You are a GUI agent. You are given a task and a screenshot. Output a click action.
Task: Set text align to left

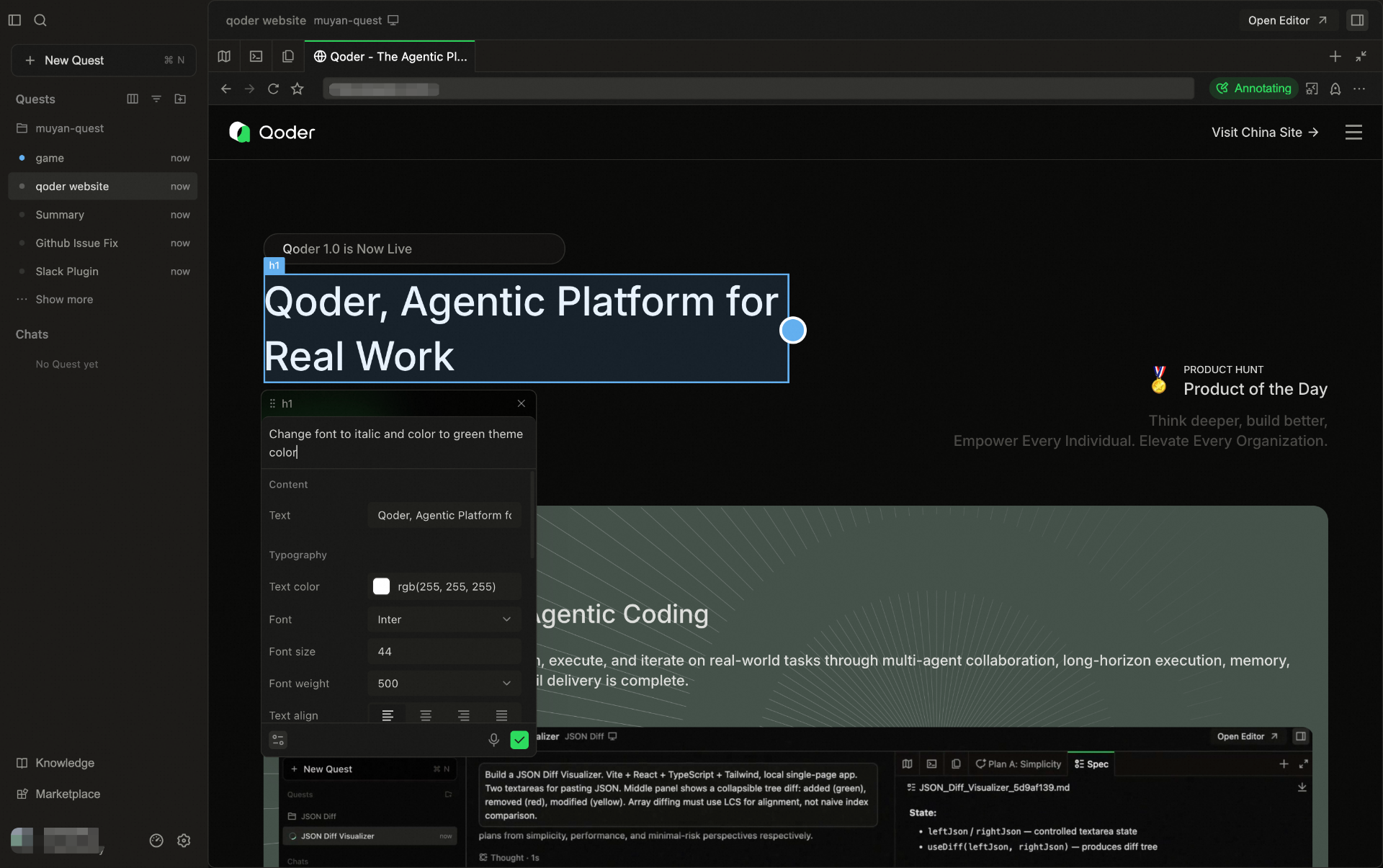tap(388, 715)
